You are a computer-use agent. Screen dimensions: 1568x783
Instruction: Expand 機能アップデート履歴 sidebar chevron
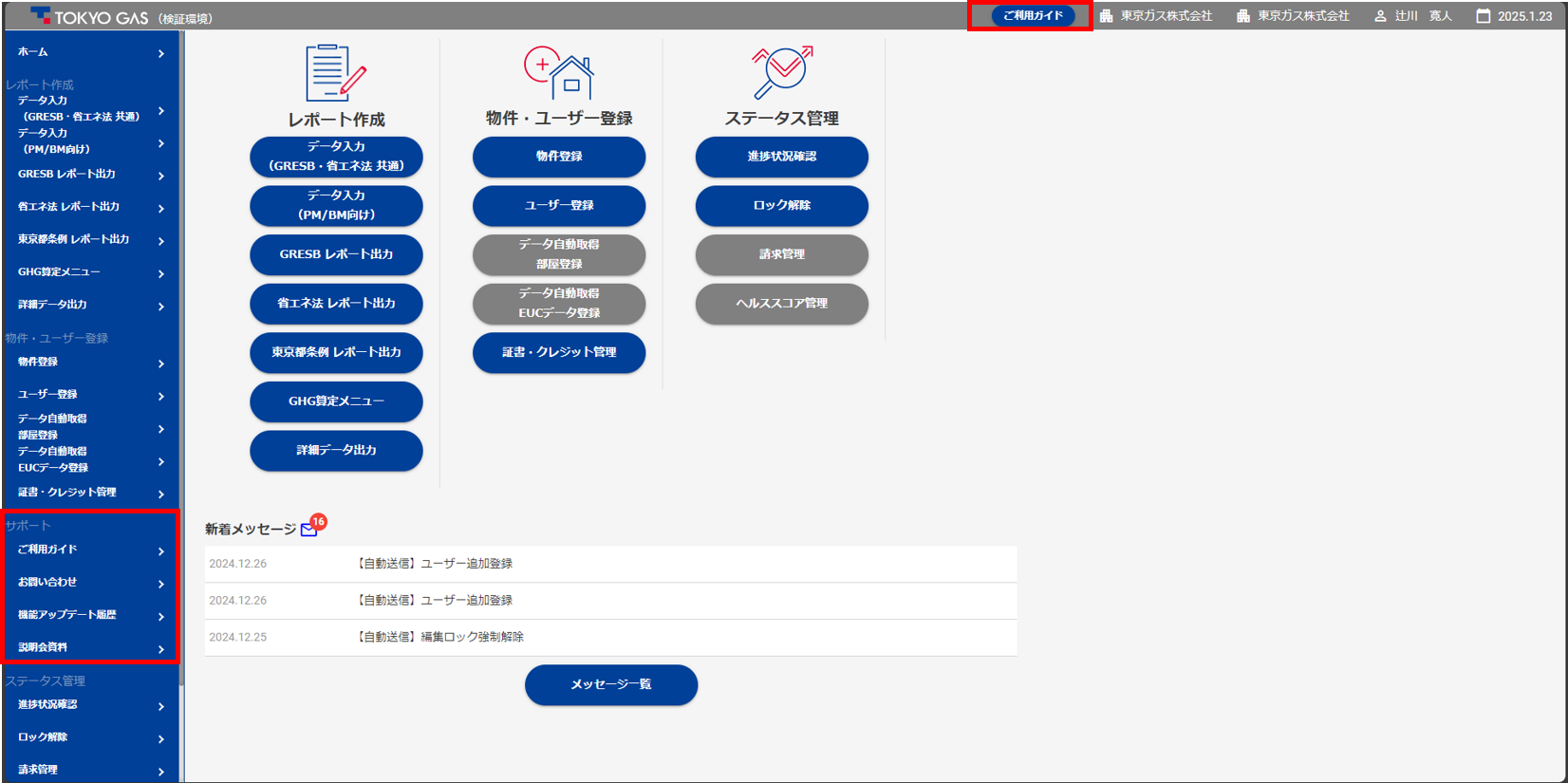[x=161, y=617]
